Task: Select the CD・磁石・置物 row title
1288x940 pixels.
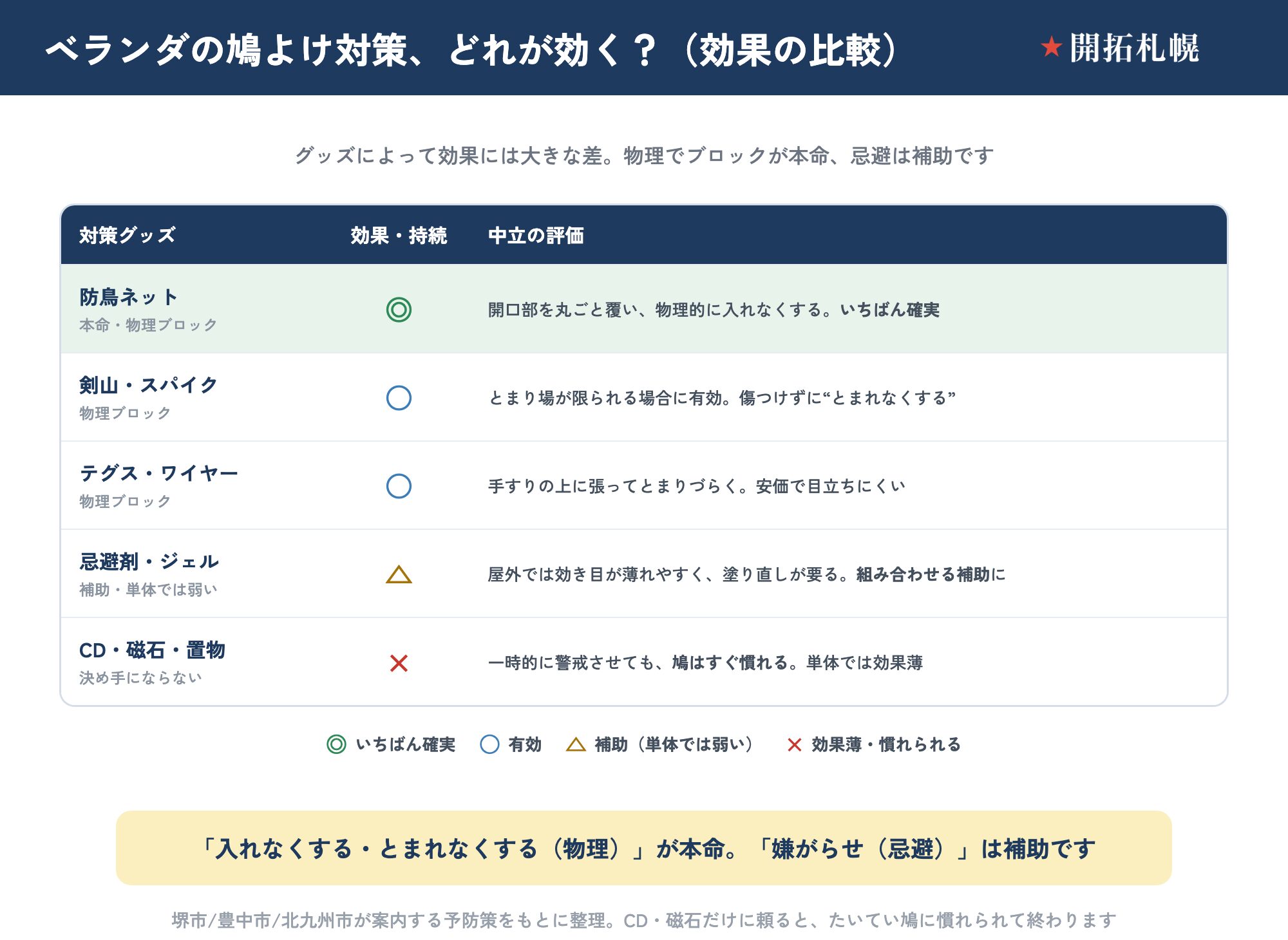Action: pos(152,650)
